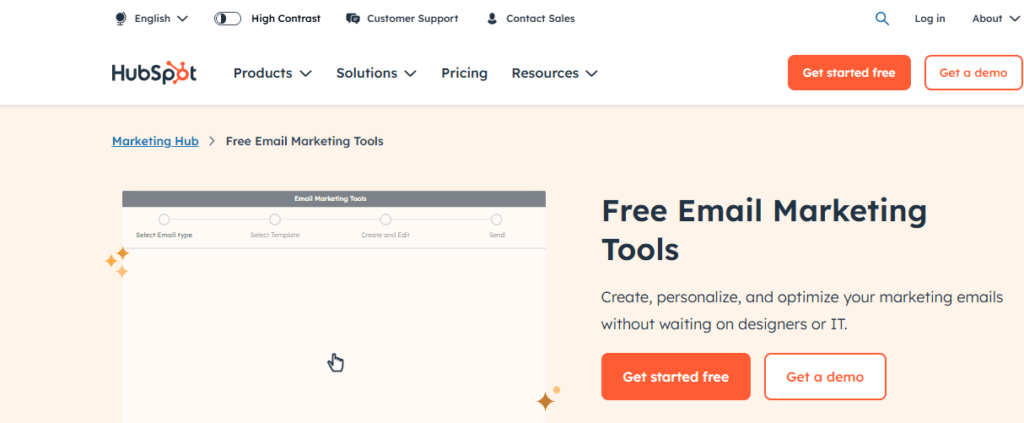
Task: Follow the Marketing Hub breadcrumb link
Action: pyautogui.click(x=155, y=141)
